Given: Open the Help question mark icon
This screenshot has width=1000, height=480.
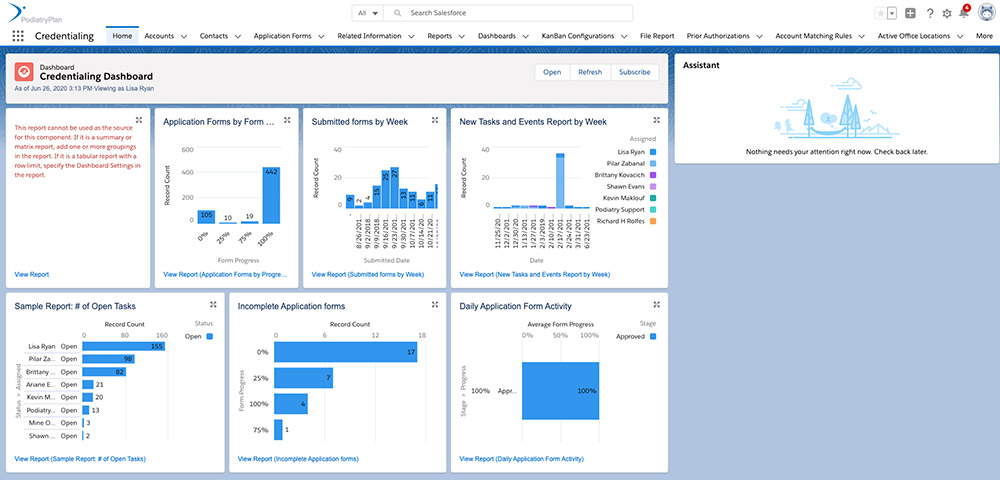Looking at the screenshot, I should tap(930, 13).
